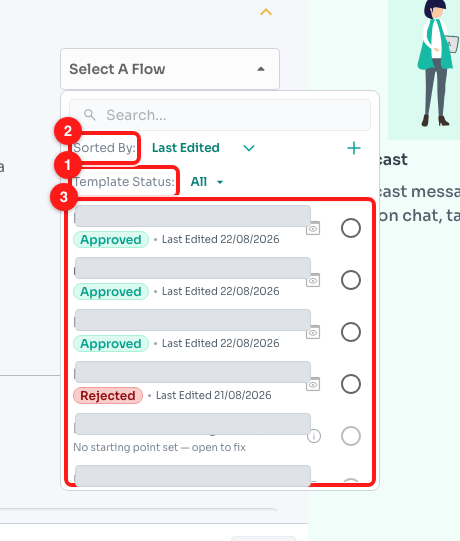Collapse the section with the orange chevron
This screenshot has height=541, width=460.
[266, 12]
